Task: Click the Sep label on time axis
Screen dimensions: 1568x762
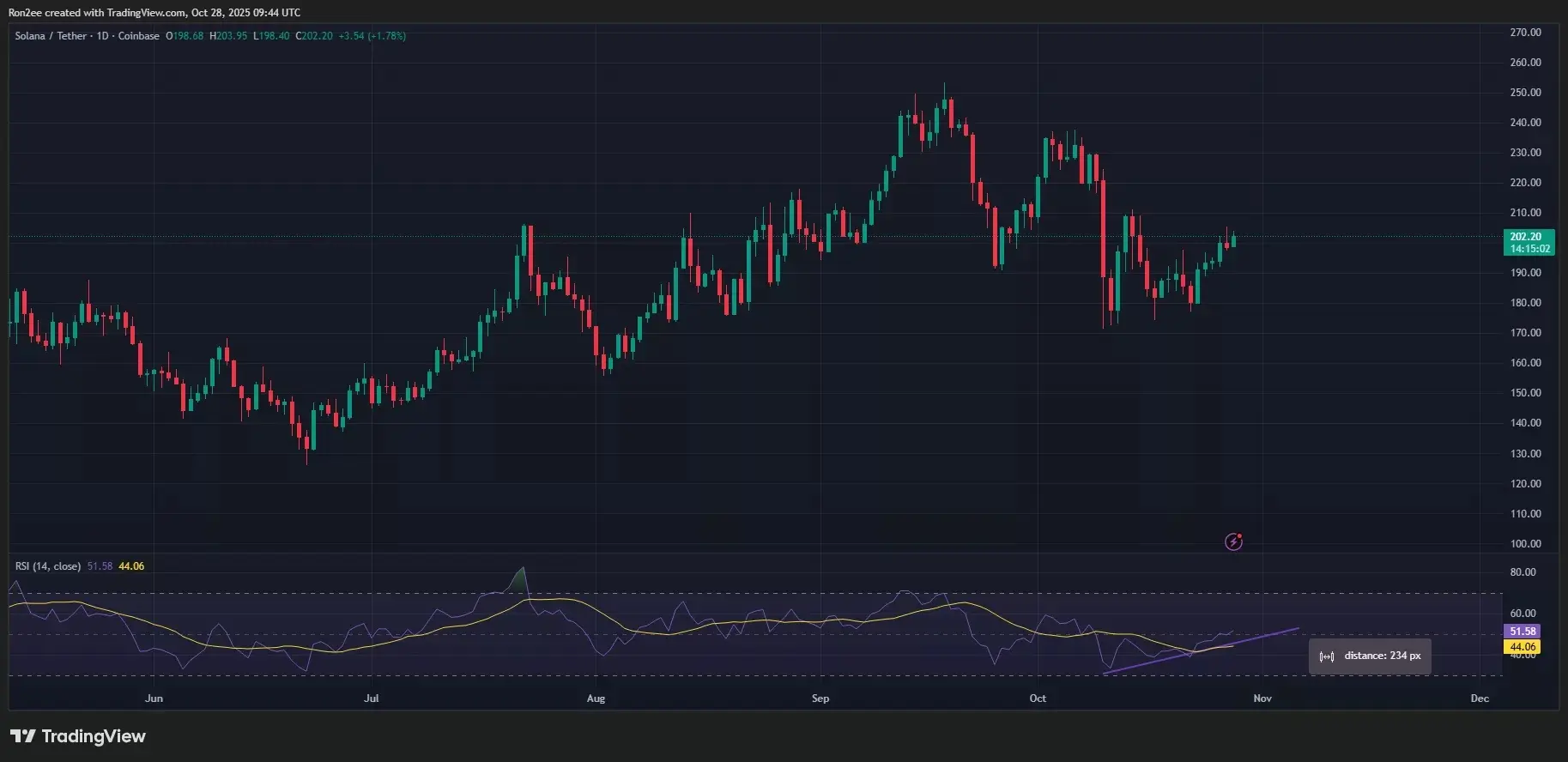Action: click(x=820, y=698)
